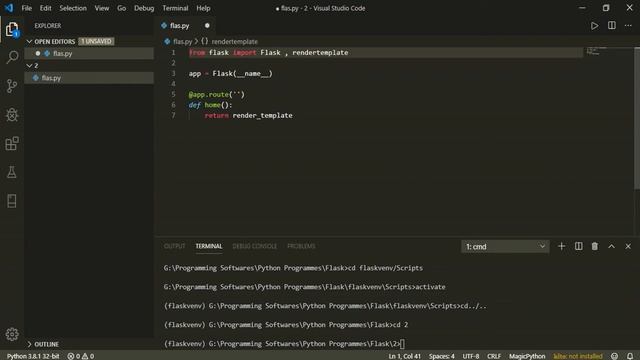
Task: Switch to the OUTPUT panel tab
Action: 174,246
